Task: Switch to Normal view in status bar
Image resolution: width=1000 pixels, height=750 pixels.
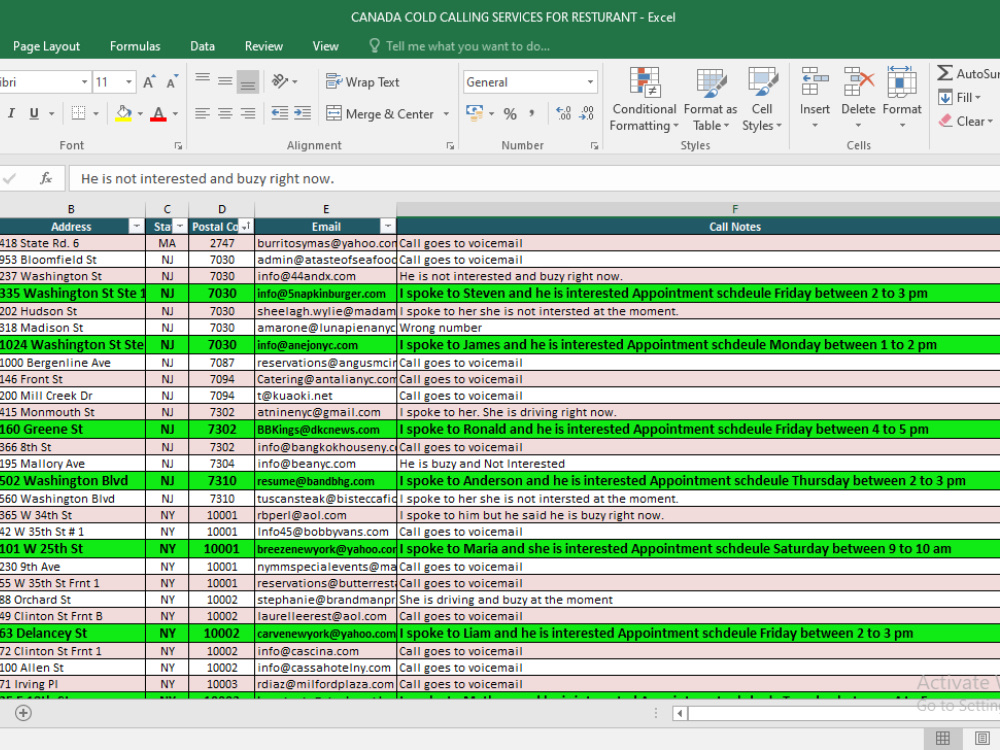Action: 943,739
